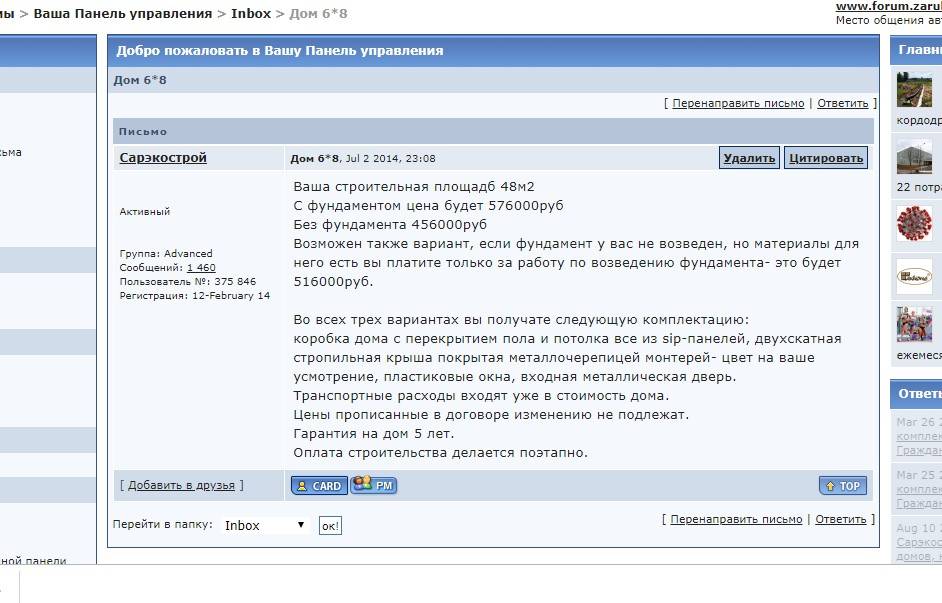Click Добавить в друзья link
The width and height of the screenshot is (942, 603).
pos(181,485)
